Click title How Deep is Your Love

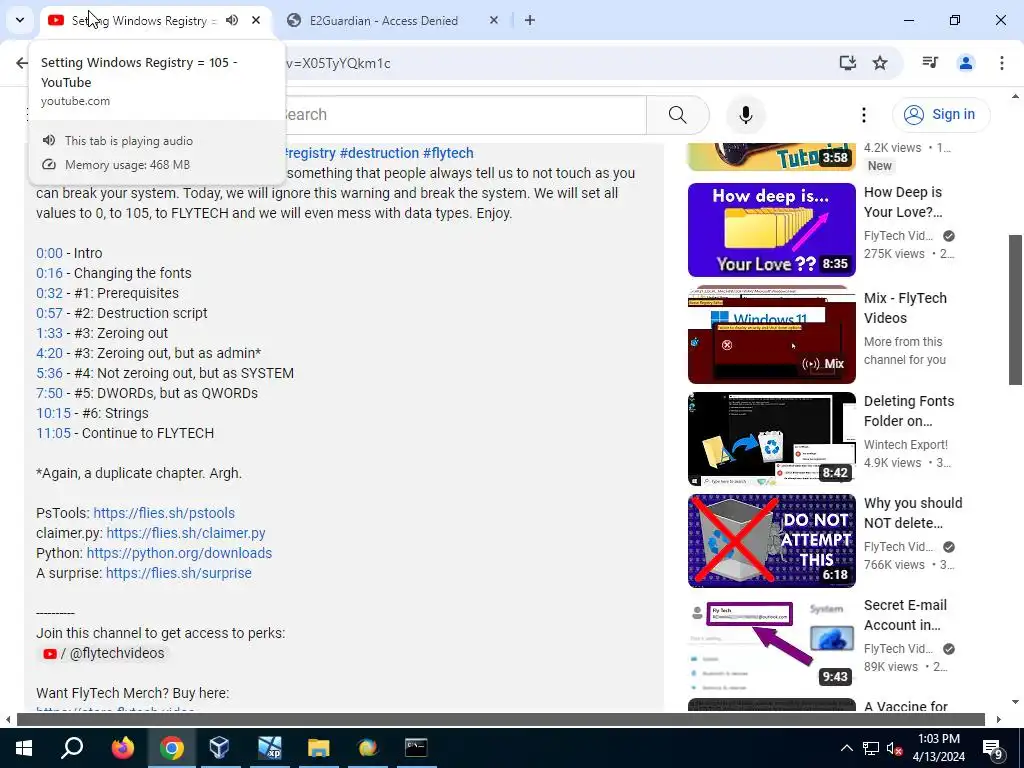tap(903, 202)
